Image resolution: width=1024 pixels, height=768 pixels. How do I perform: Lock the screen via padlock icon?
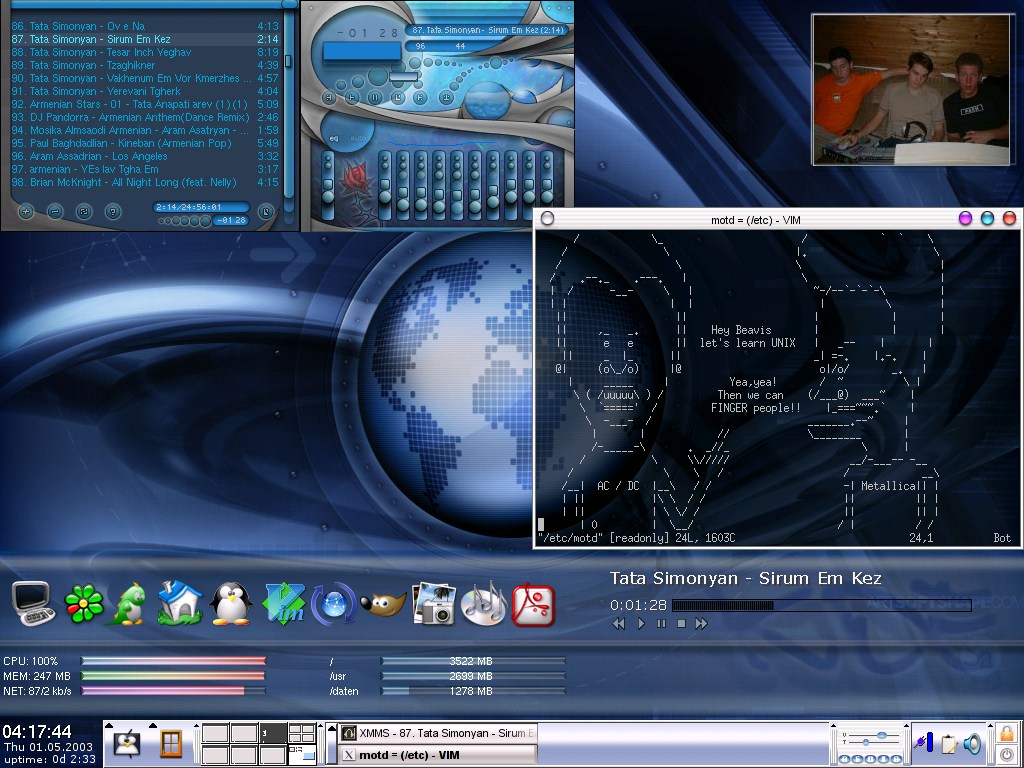click(1006, 733)
